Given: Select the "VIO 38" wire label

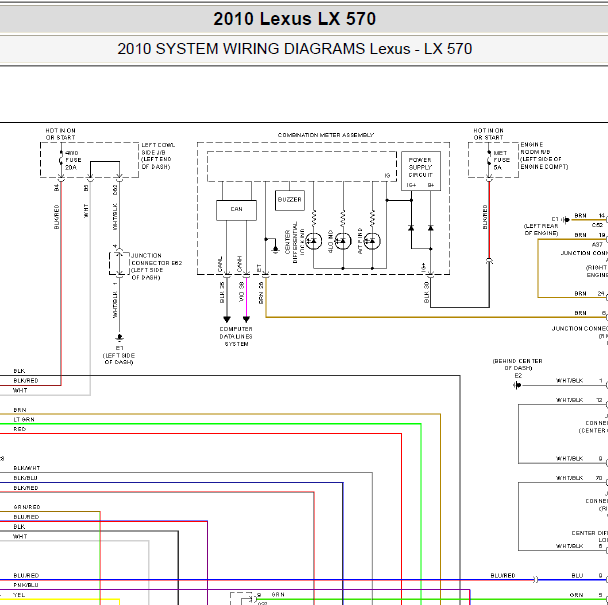Looking at the screenshot, I should (x=241, y=292).
